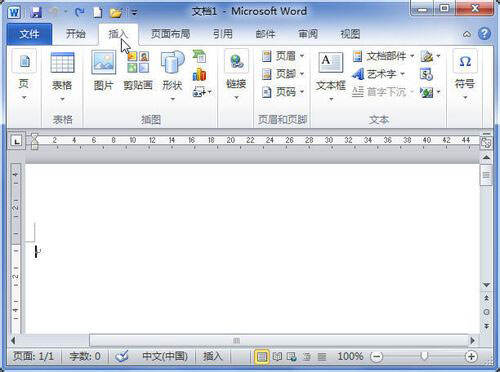Switch to the 页面布局 tab
500x372 pixels.
(170, 34)
